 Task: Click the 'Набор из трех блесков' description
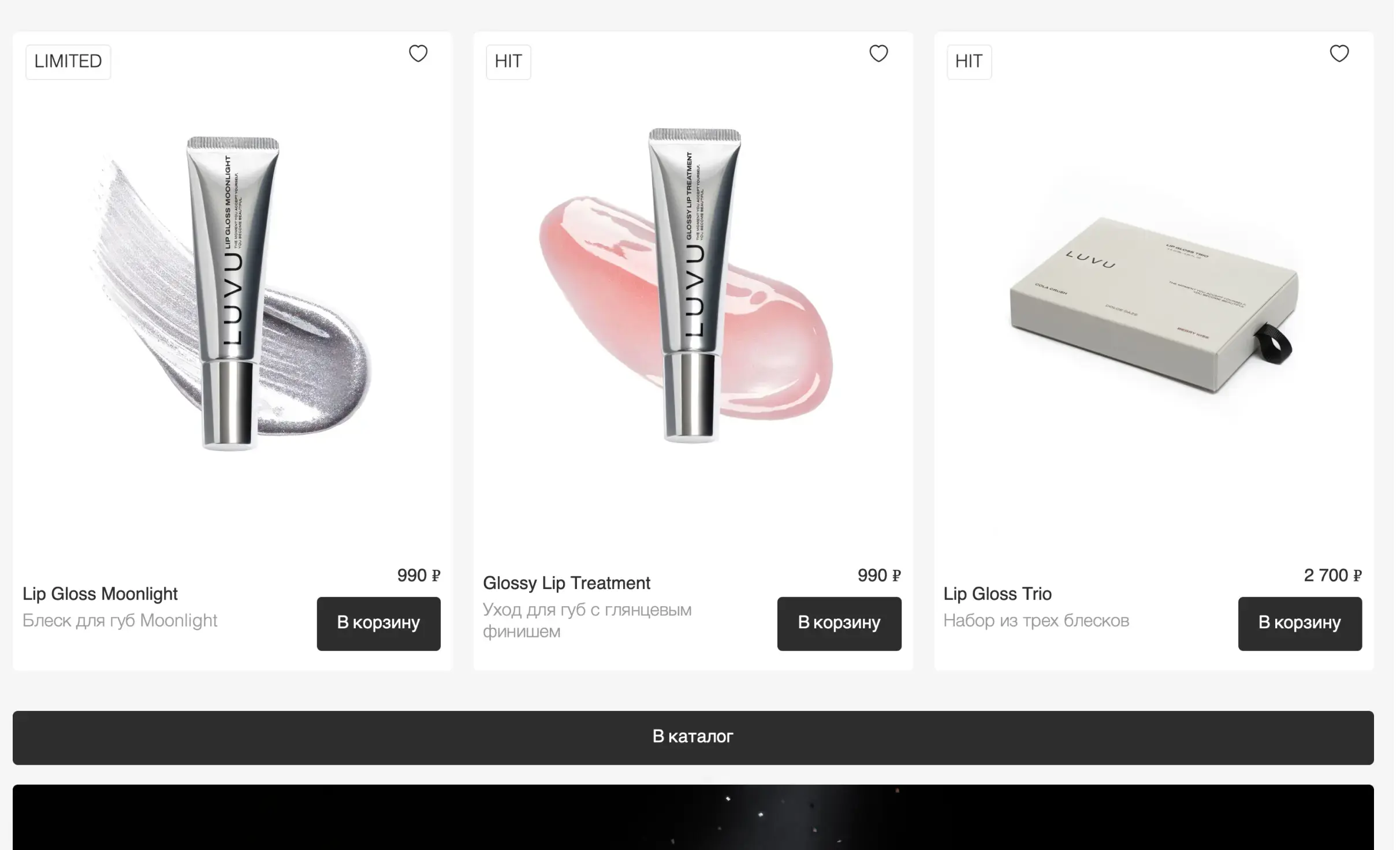click(x=1036, y=620)
